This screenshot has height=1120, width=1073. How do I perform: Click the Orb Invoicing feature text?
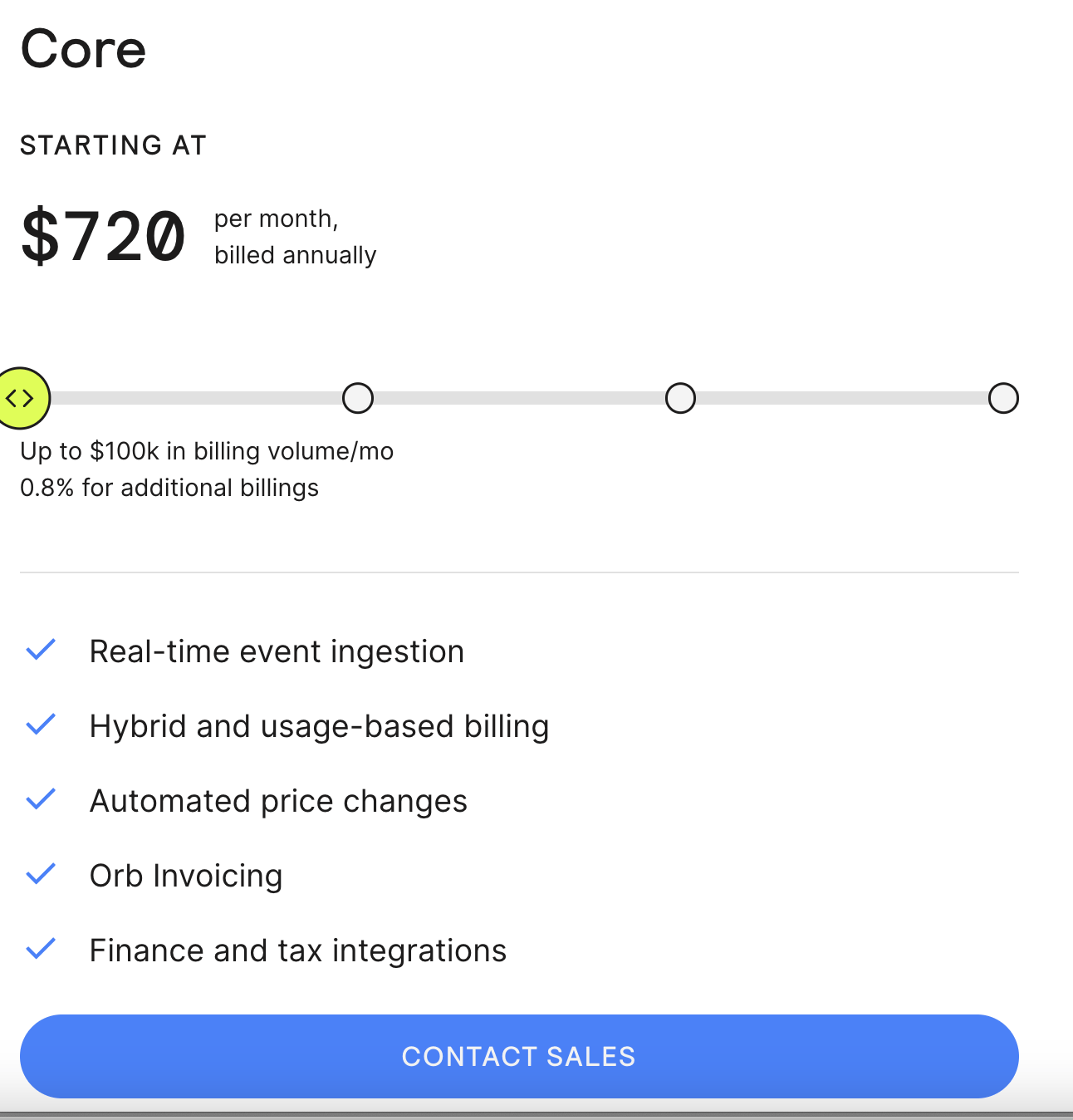pos(186,876)
